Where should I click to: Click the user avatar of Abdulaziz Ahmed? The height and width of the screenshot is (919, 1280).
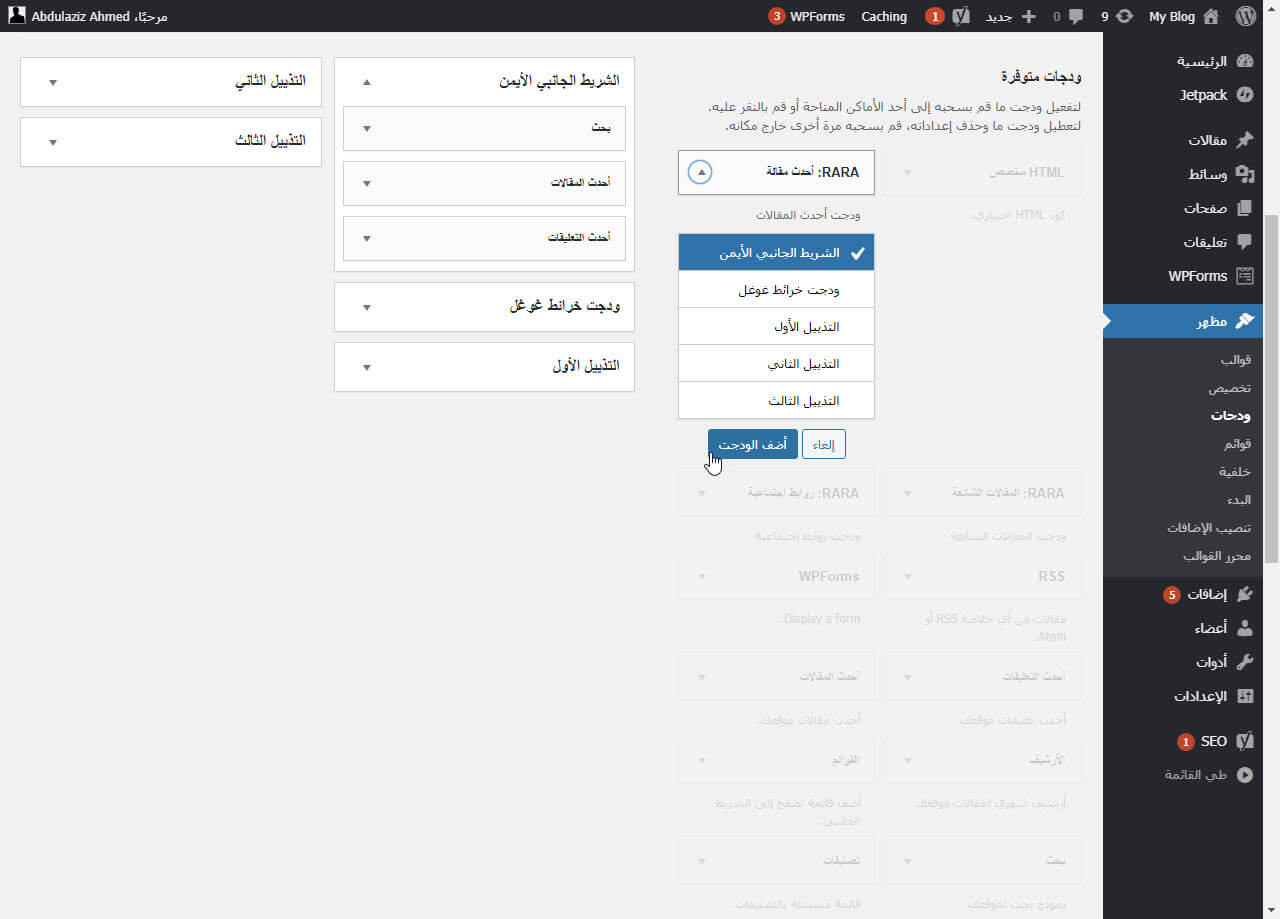[x=17, y=16]
